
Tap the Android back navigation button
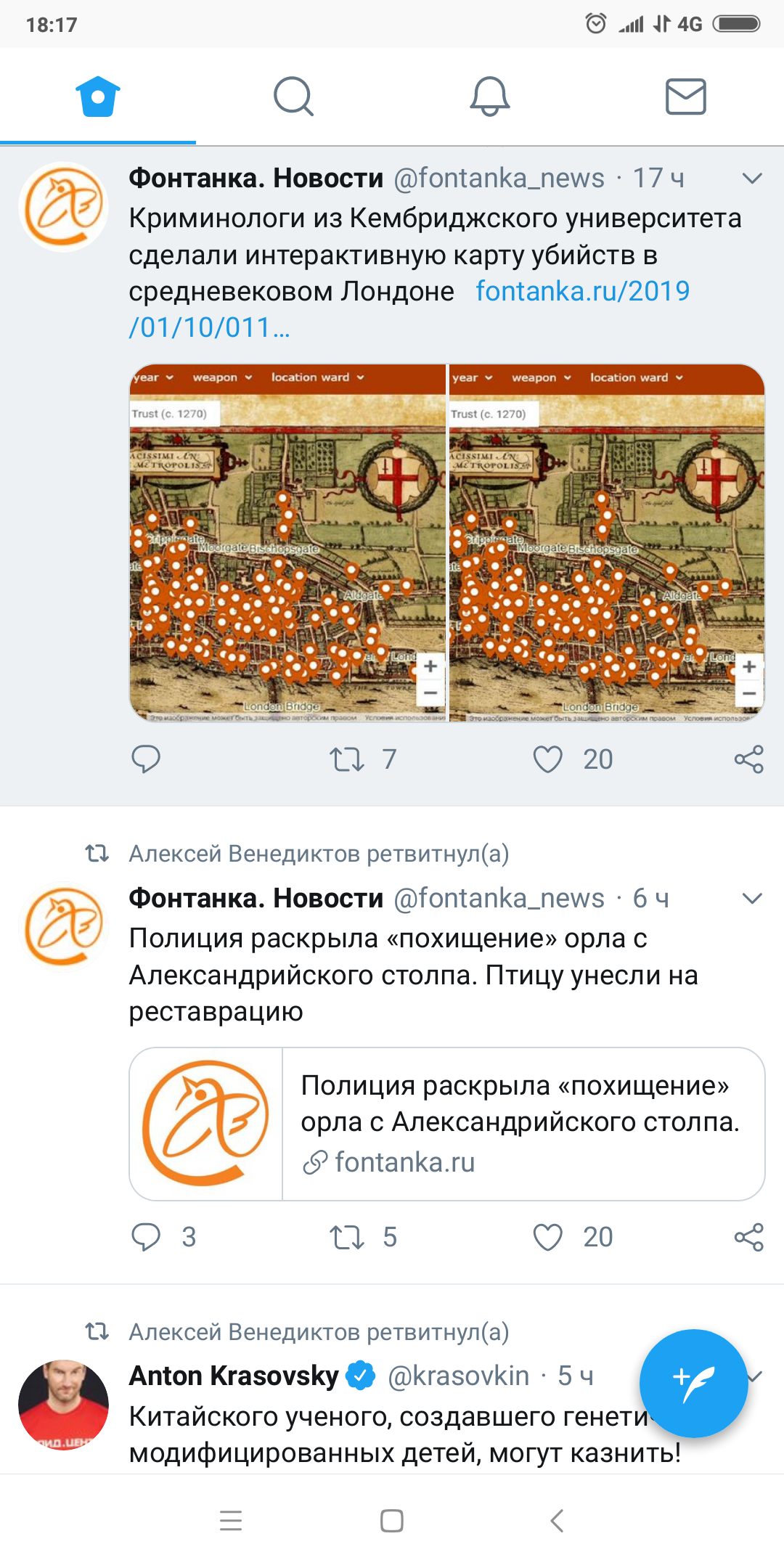click(557, 1520)
